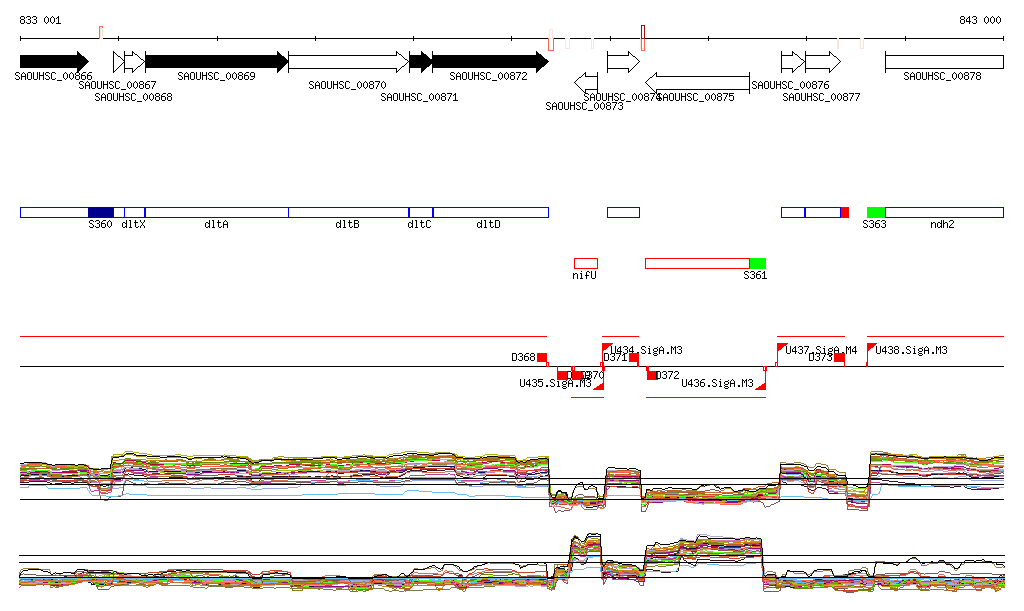
Task: Click the U436.SigA.M3 label
Action: (717, 383)
